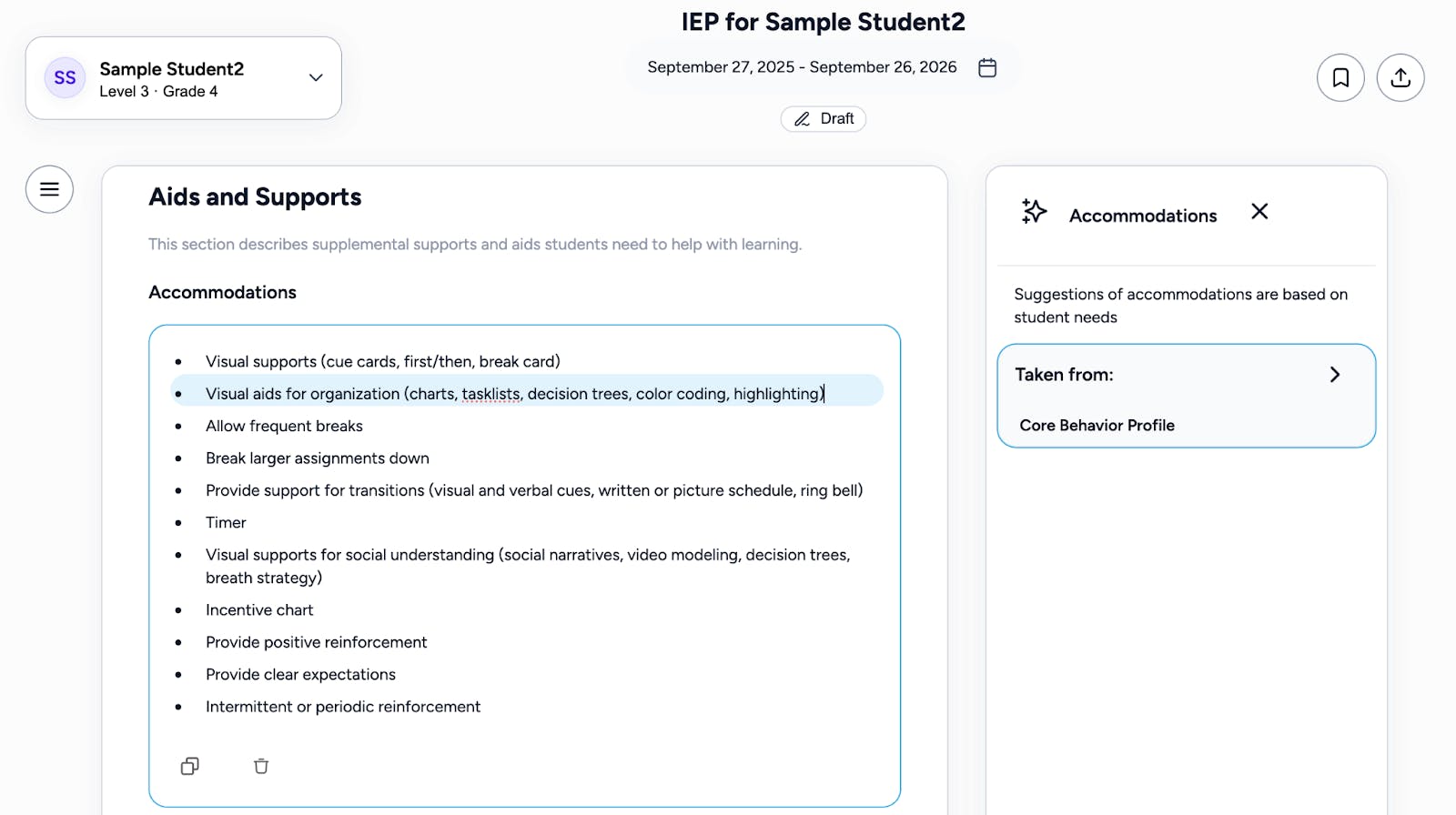The width and height of the screenshot is (1456, 815).
Task: Click the 'Break larger assignments down' line
Action: click(317, 458)
